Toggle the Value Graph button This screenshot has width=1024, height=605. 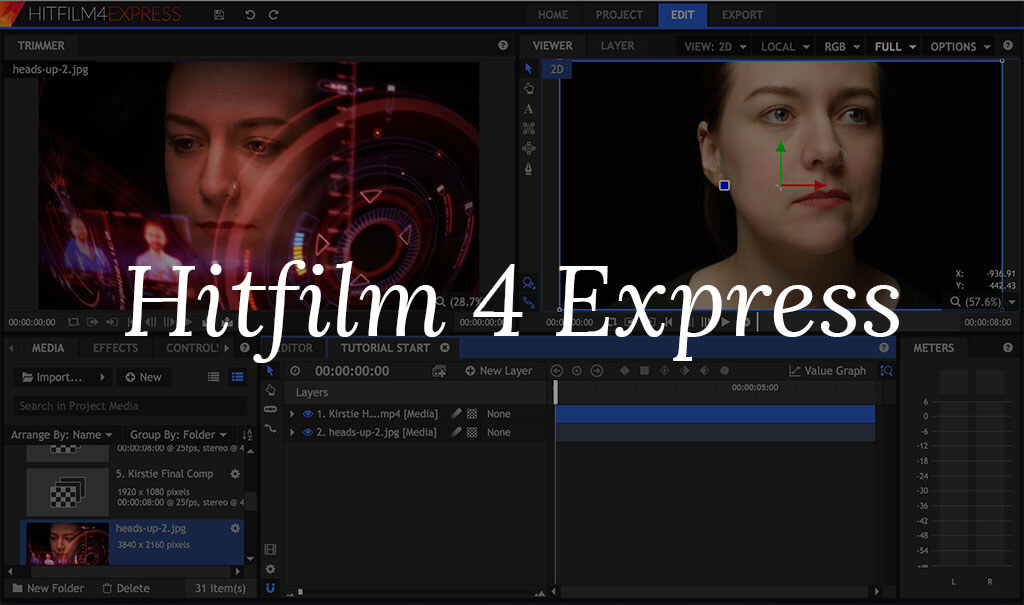click(827, 370)
